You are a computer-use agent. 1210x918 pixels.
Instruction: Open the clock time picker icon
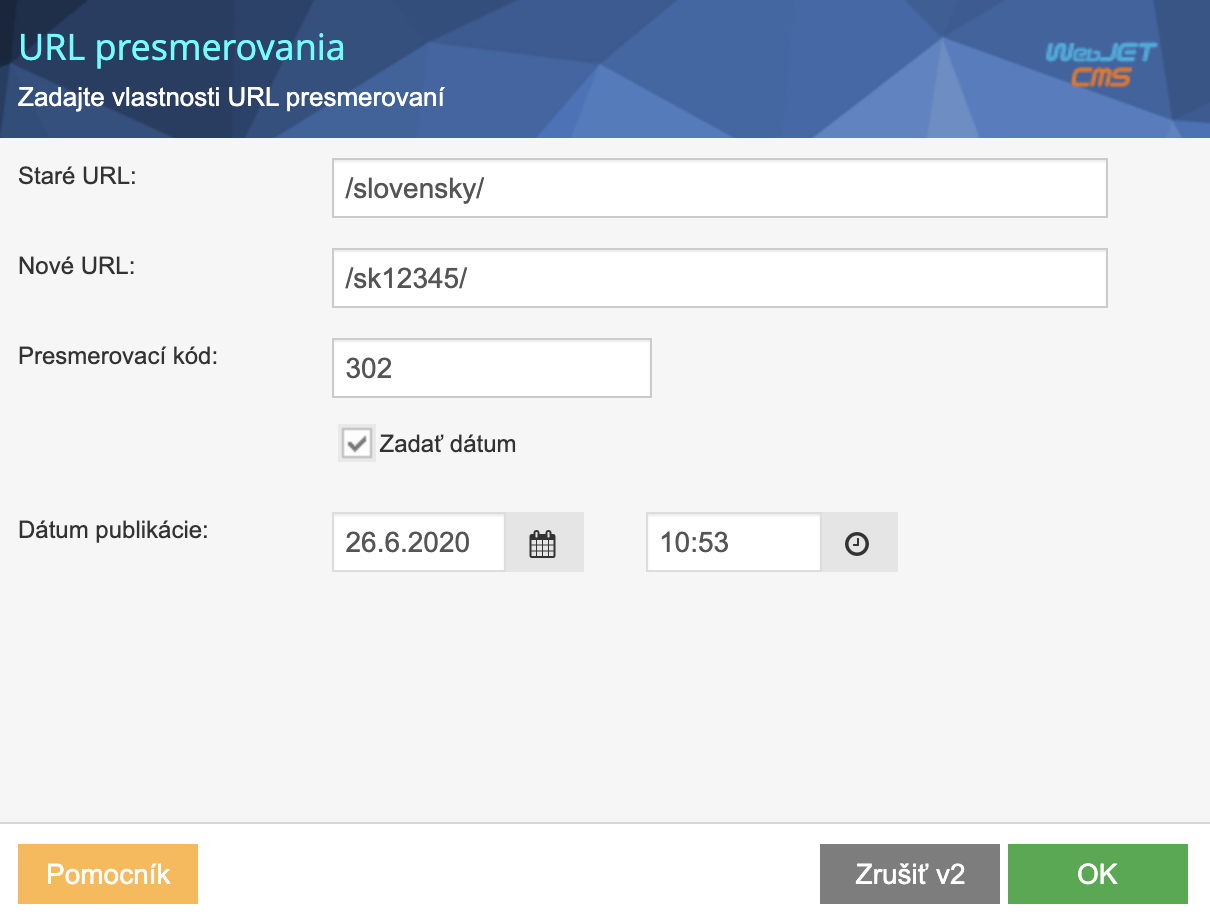858,542
